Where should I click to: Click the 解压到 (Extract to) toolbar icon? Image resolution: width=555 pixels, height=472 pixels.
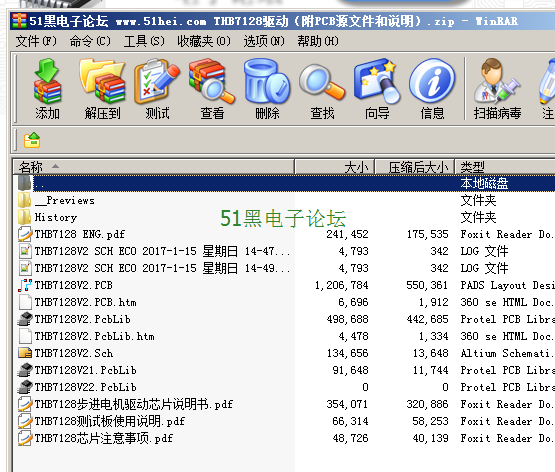coord(102,81)
